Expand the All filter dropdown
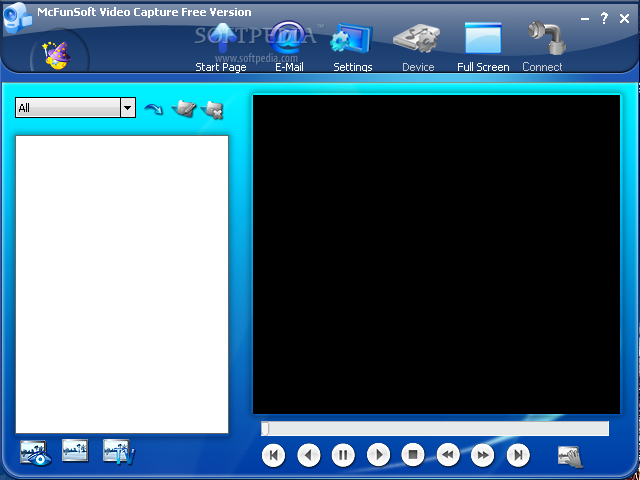The image size is (640, 480). 128,108
